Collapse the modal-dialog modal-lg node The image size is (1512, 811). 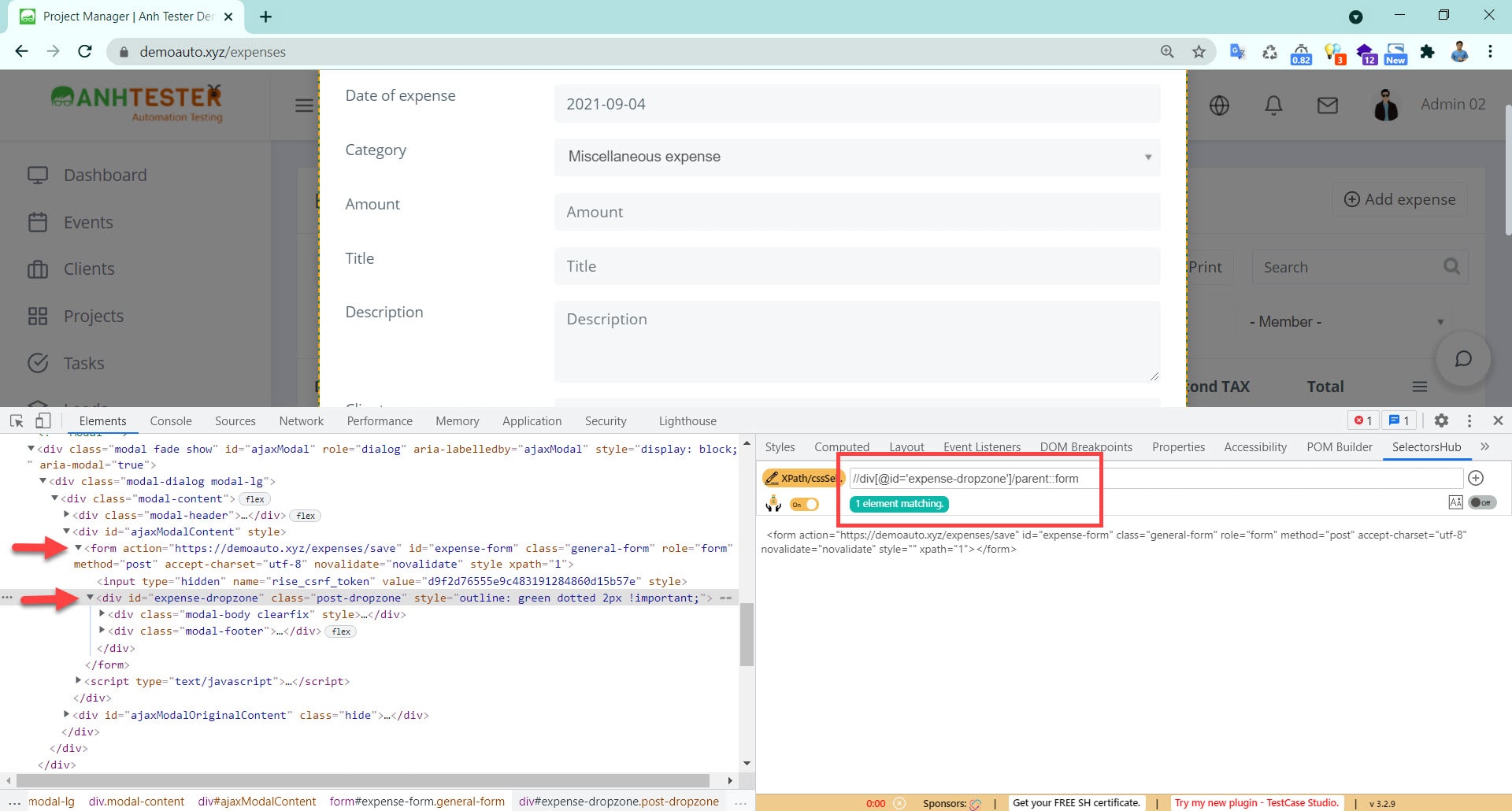click(x=43, y=481)
